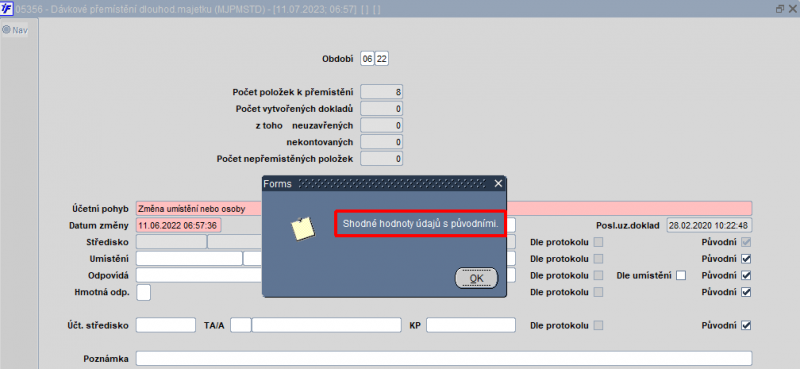Click the first Umístění input field
Image resolution: width=800 pixels, height=369 pixels.
(189, 258)
